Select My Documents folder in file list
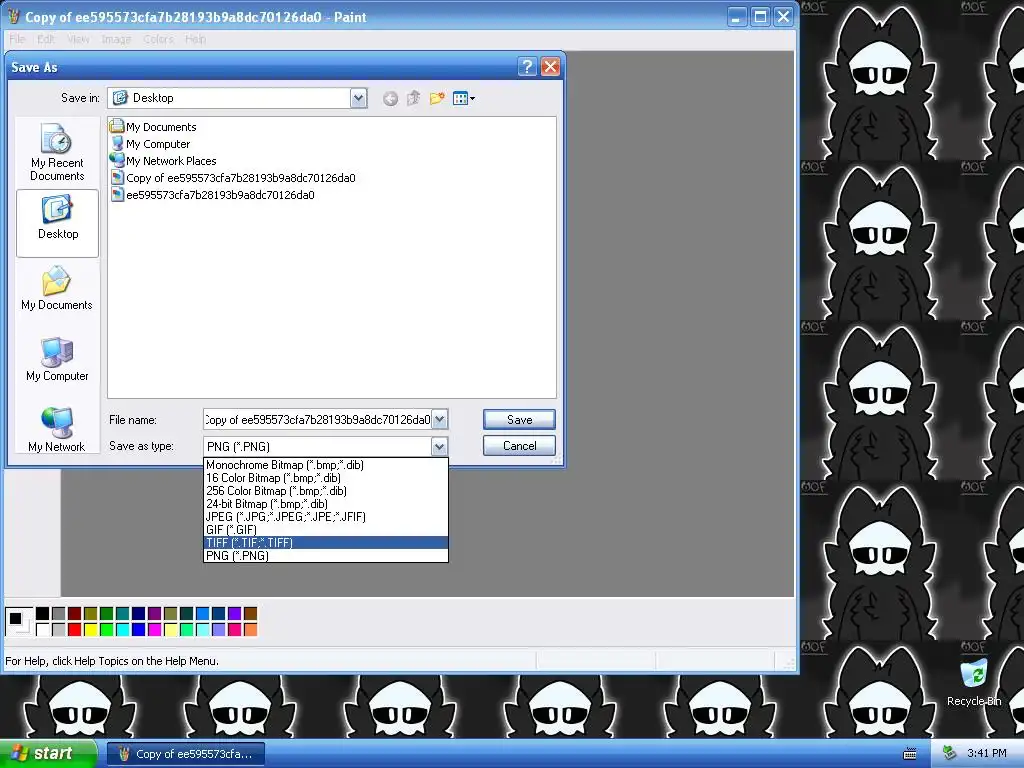This screenshot has height=768, width=1024. point(154,127)
